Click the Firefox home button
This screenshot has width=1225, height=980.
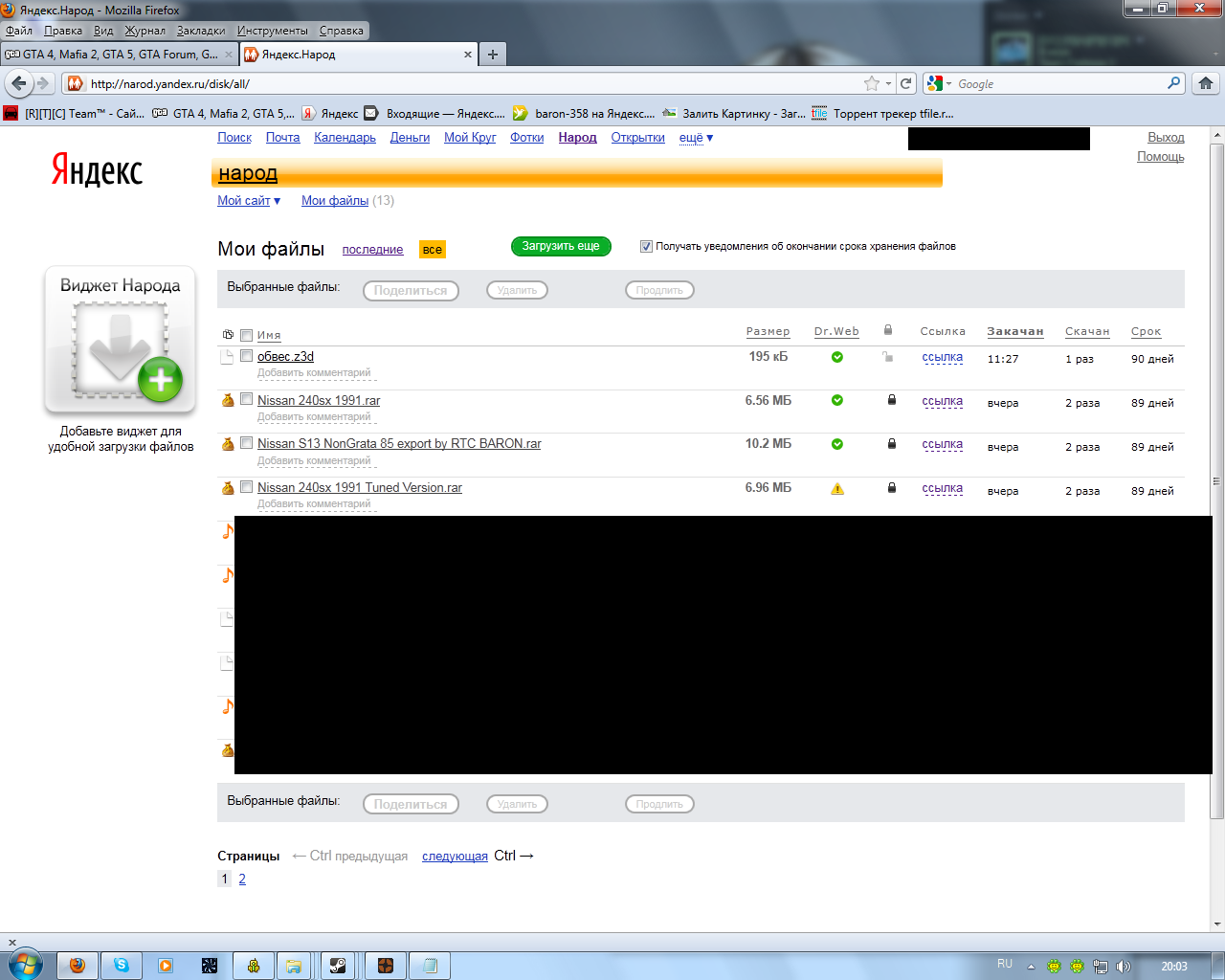pyautogui.click(x=1206, y=83)
